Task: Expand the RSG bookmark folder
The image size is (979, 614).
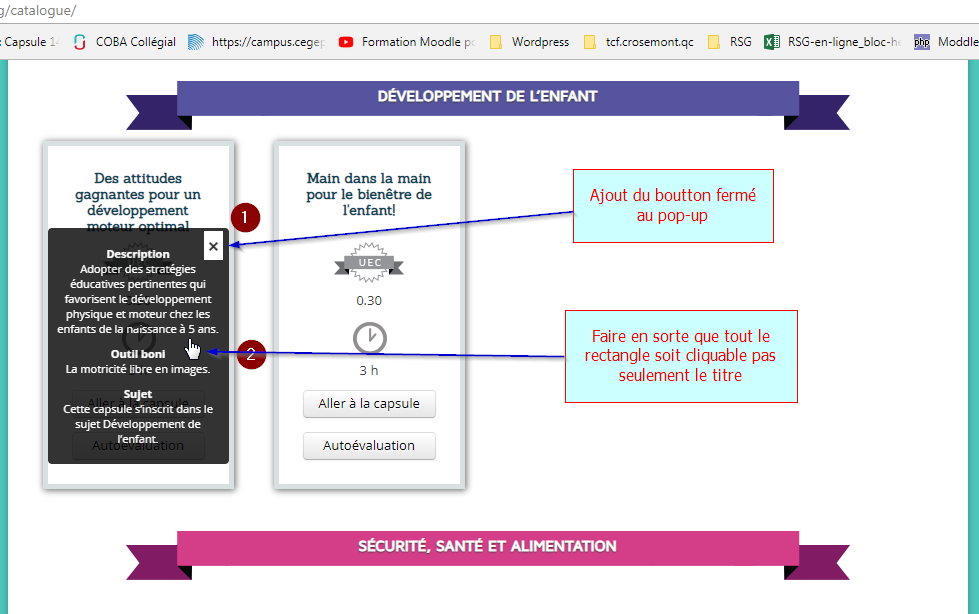Action: [730, 42]
